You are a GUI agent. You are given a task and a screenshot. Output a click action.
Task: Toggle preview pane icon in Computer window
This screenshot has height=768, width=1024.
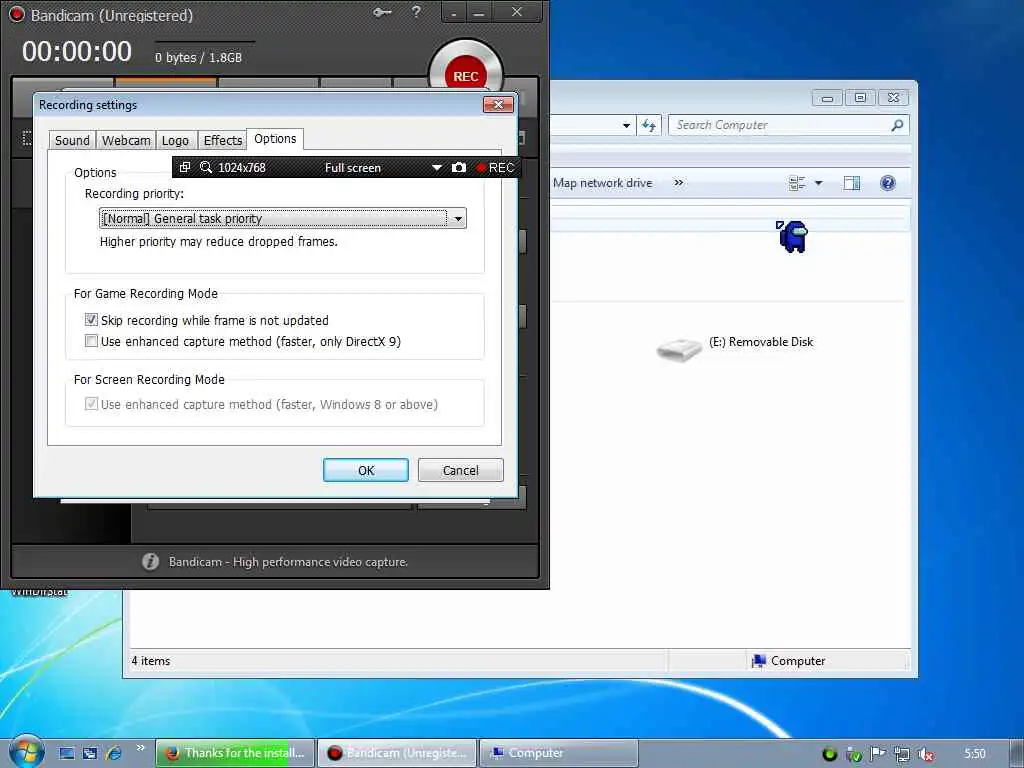click(852, 184)
